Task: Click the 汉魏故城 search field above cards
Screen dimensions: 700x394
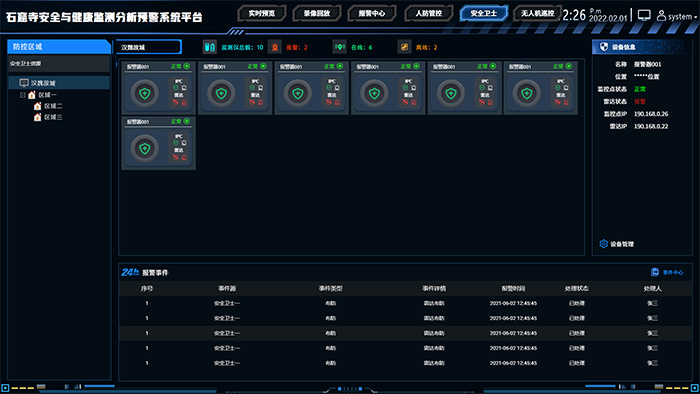Action: pyautogui.click(x=148, y=47)
